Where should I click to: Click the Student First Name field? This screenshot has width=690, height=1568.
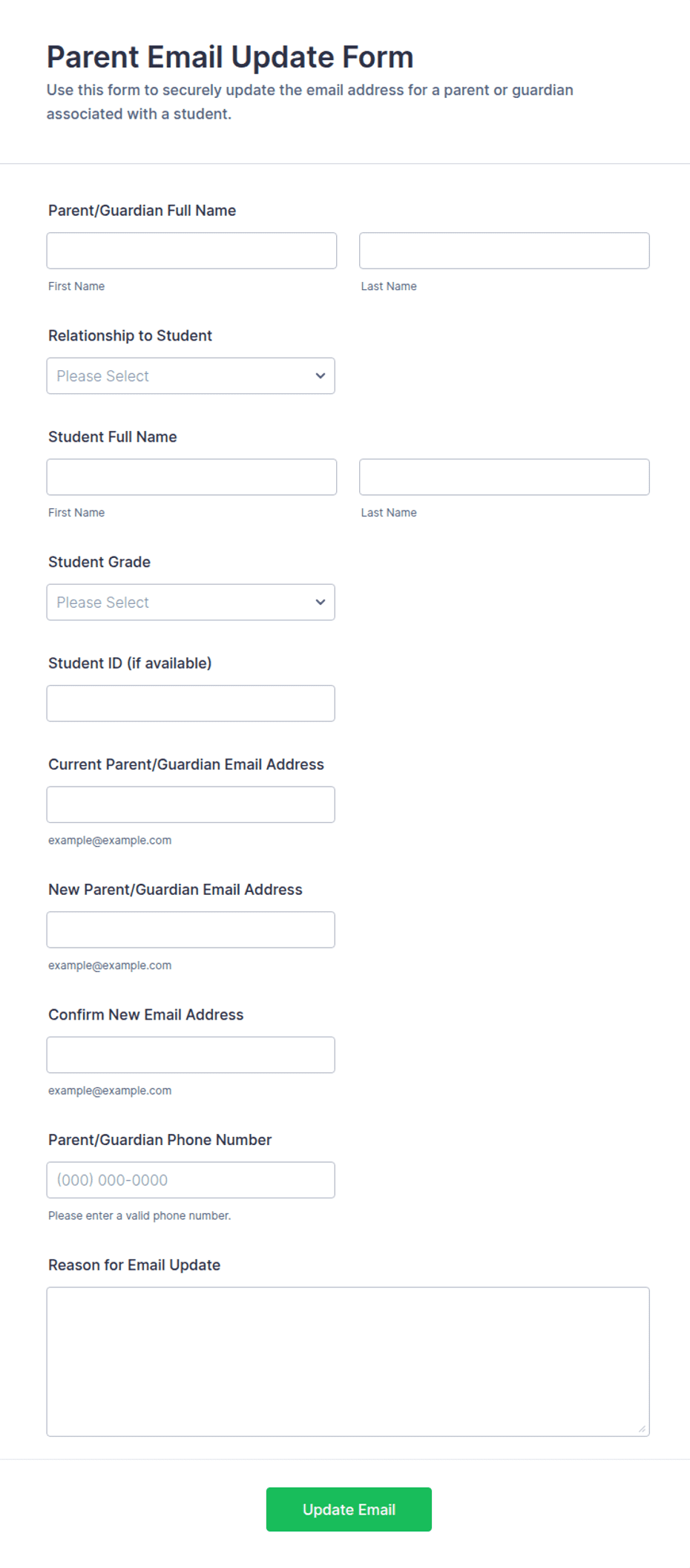191,477
